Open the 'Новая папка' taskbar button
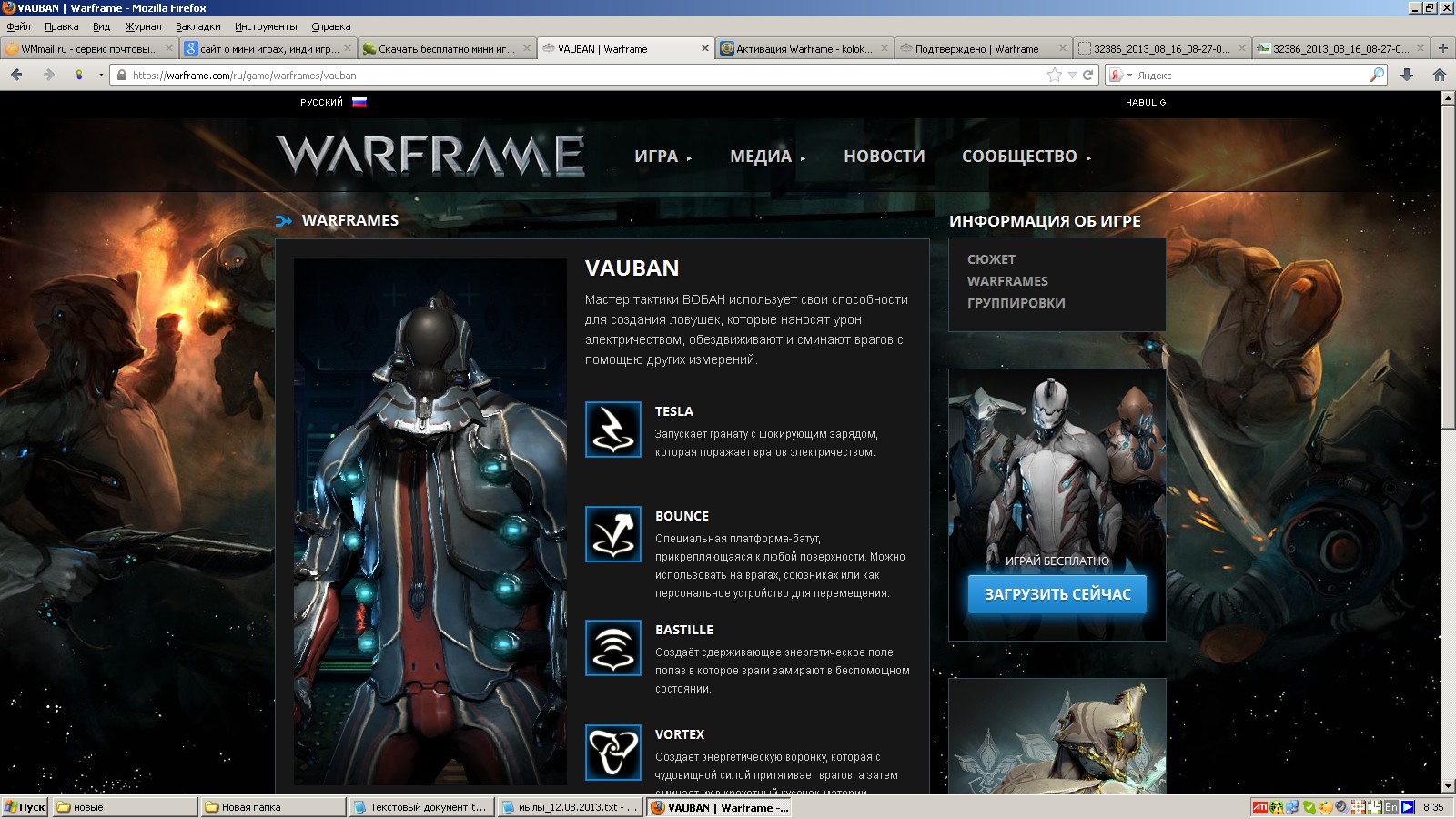Viewport: 1456px width, 819px height. 274,807
